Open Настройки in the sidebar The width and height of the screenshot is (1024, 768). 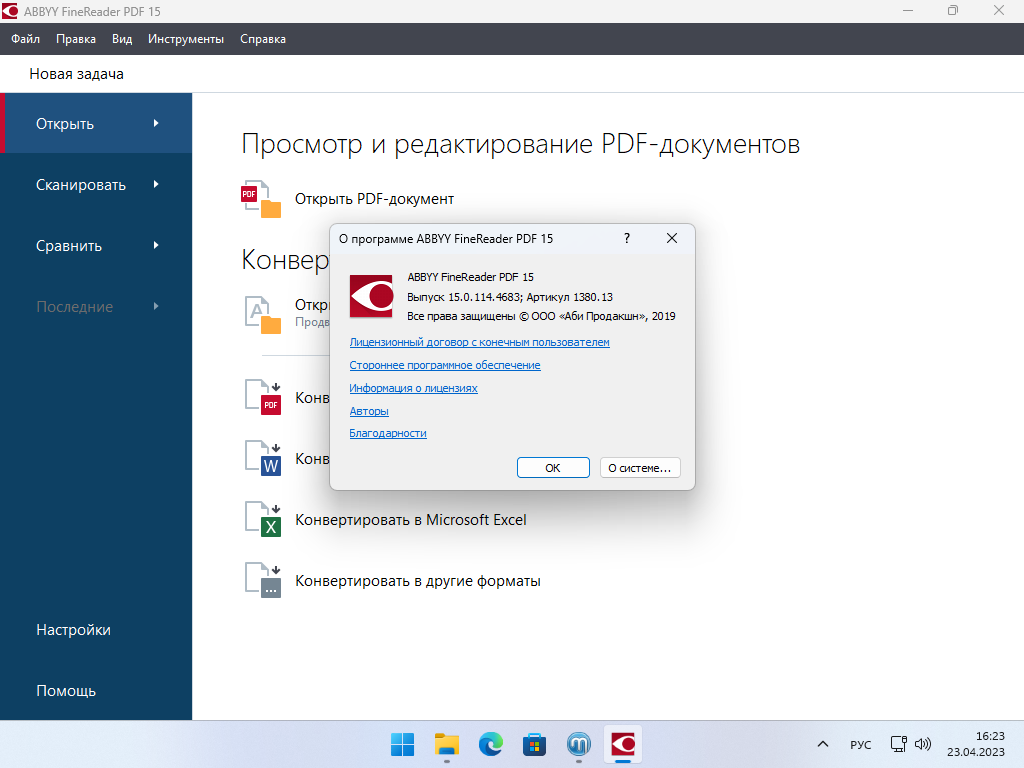point(73,630)
